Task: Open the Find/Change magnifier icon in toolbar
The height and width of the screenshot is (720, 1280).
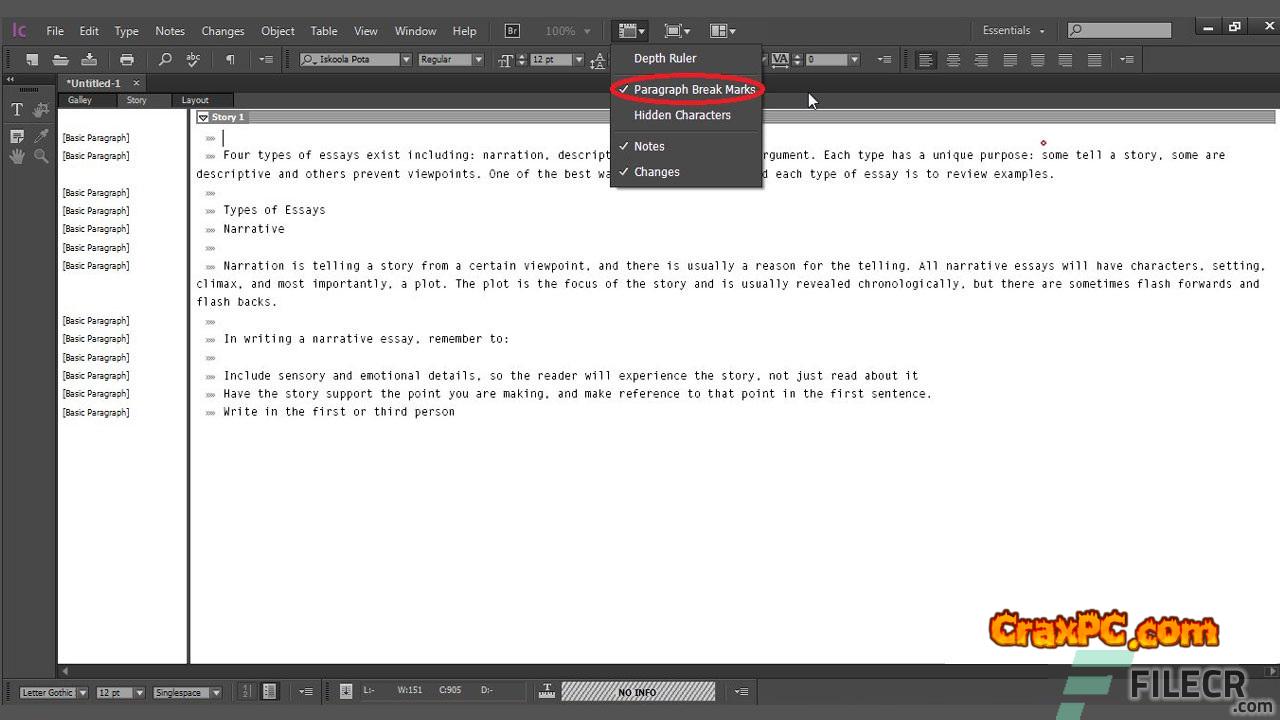Action: [165, 60]
